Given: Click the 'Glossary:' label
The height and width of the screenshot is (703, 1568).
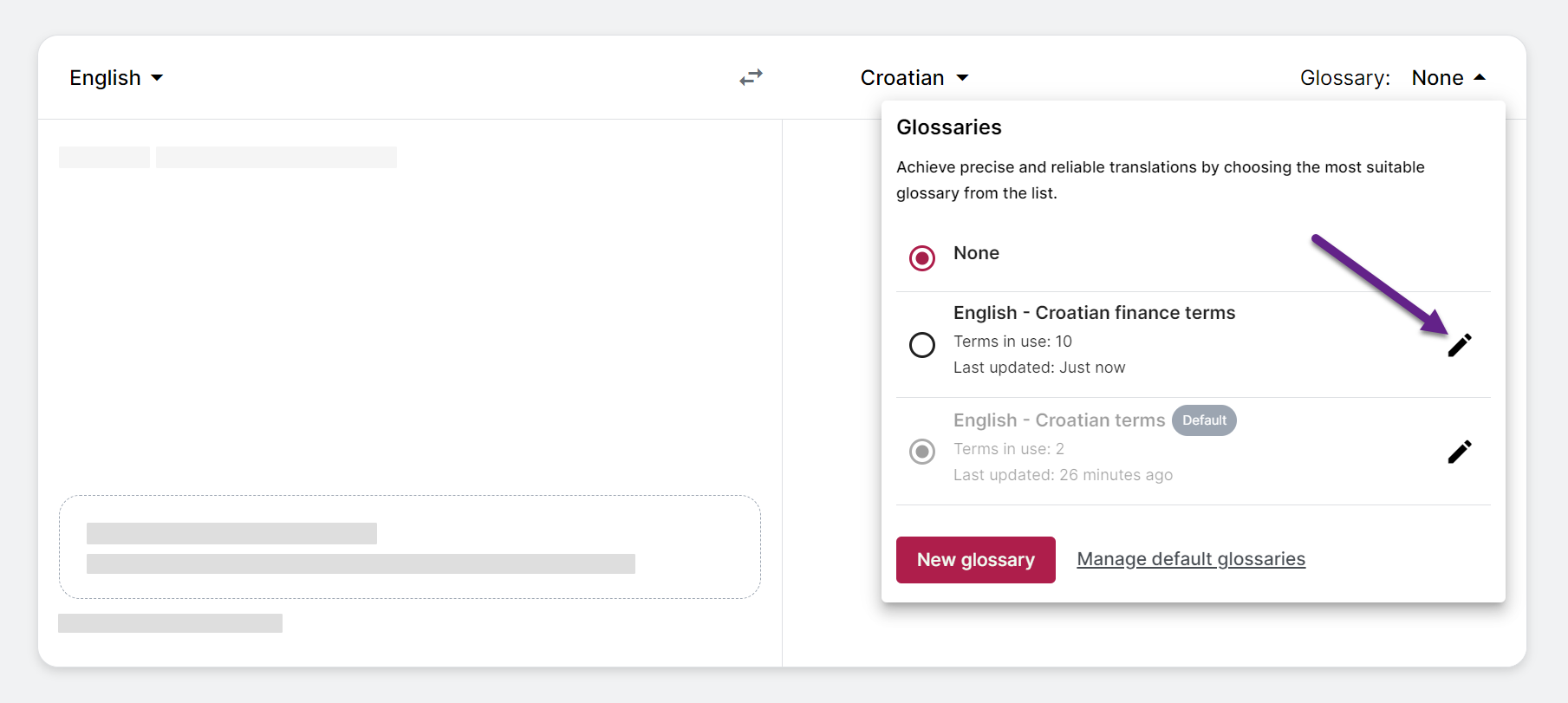Looking at the screenshot, I should point(1345,78).
